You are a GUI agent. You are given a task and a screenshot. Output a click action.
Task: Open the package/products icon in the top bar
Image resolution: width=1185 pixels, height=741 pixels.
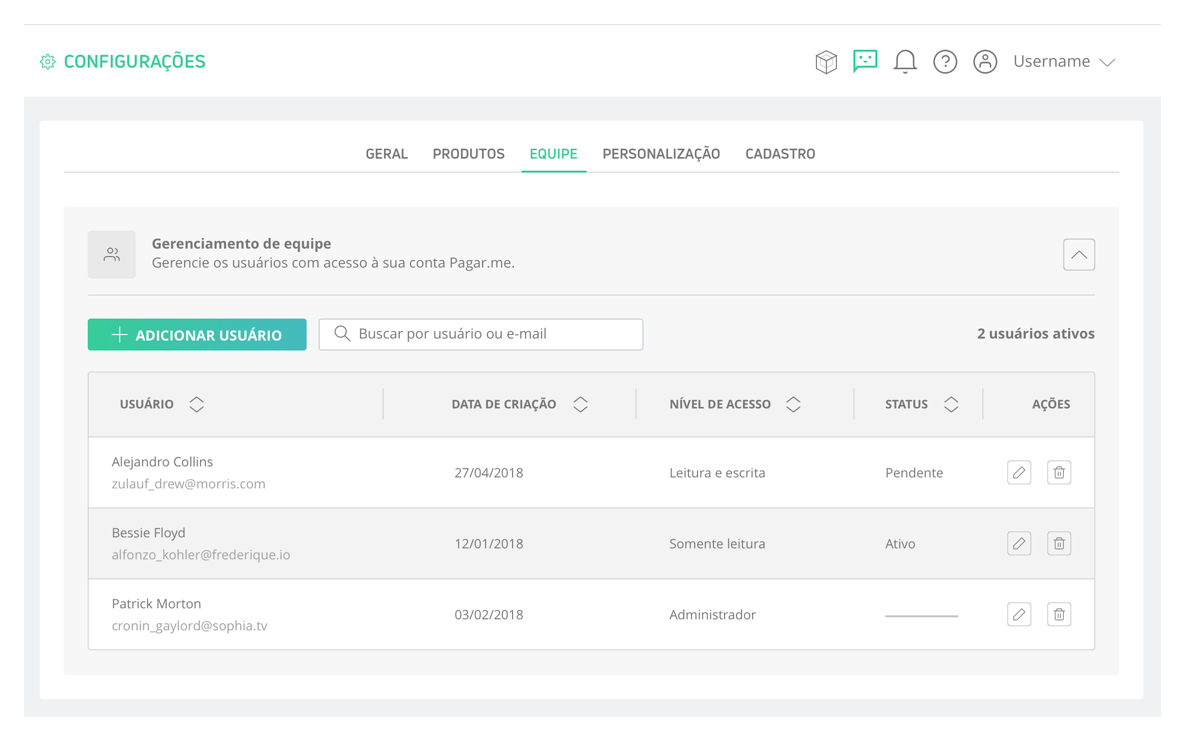tap(826, 61)
